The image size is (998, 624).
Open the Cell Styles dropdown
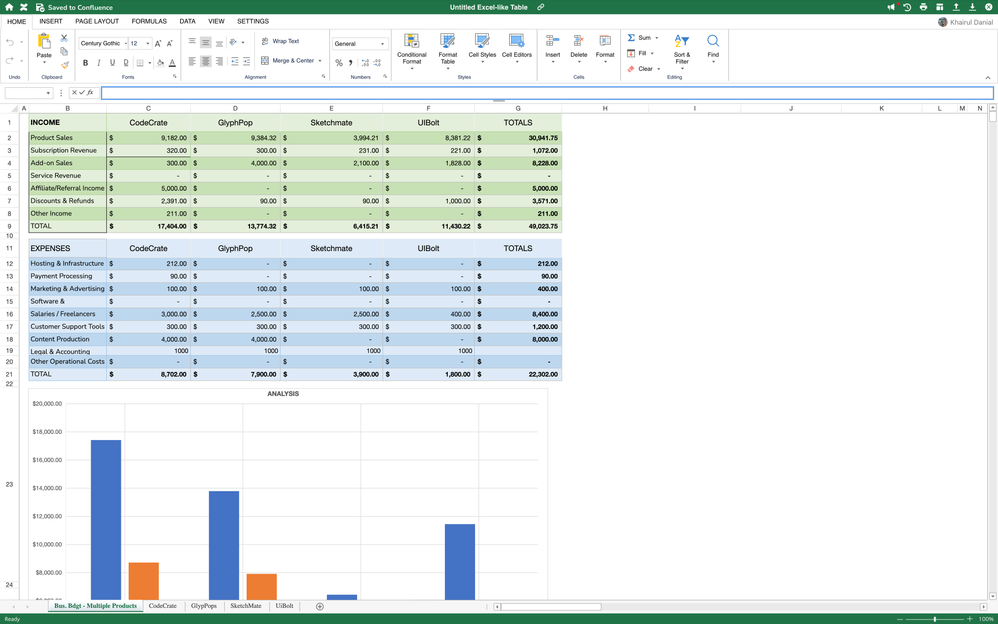(482, 48)
